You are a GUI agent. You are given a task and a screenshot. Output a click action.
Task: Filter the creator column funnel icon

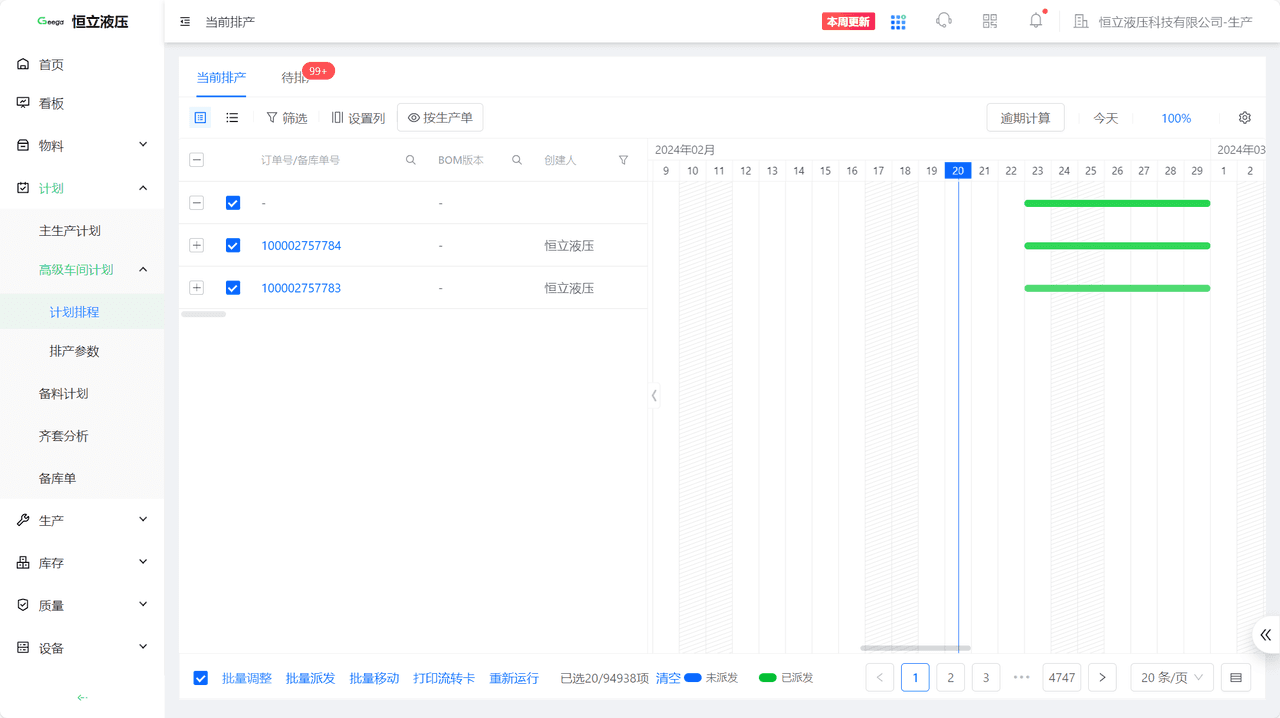pyautogui.click(x=624, y=160)
